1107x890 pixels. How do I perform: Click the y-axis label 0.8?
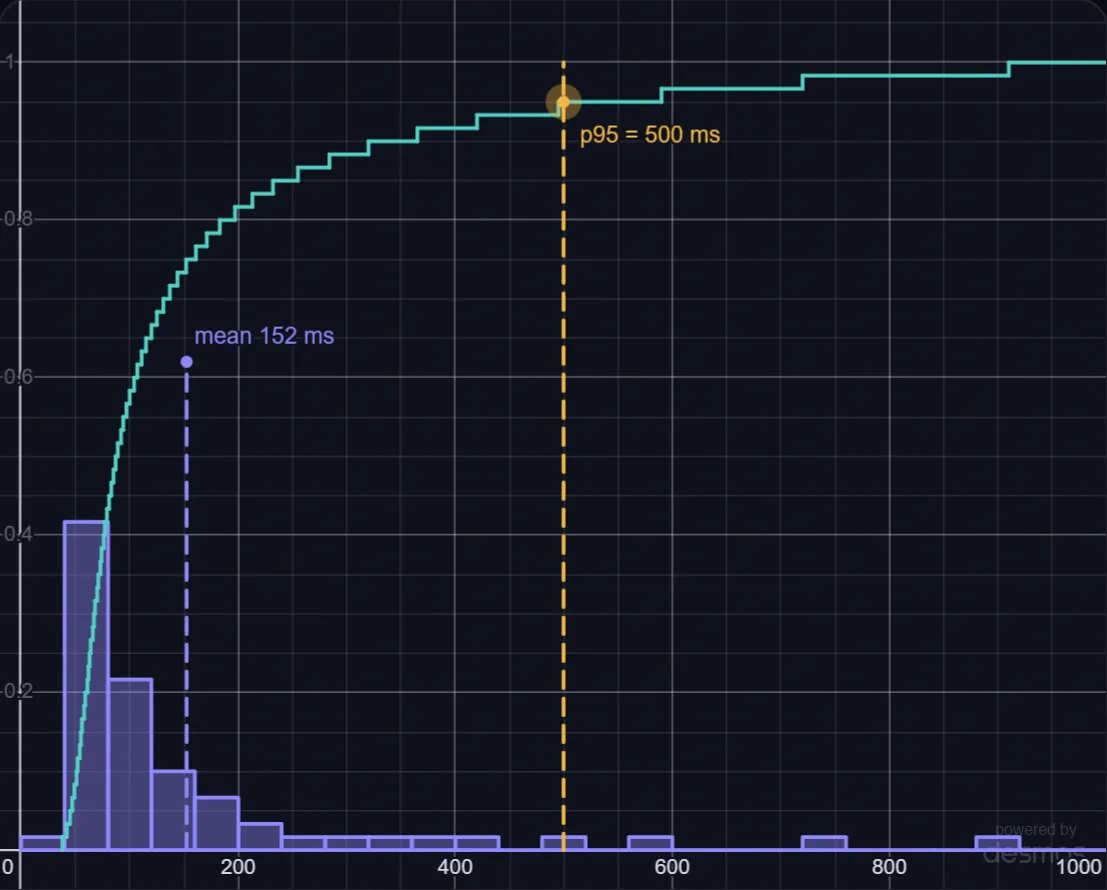tap(19, 219)
